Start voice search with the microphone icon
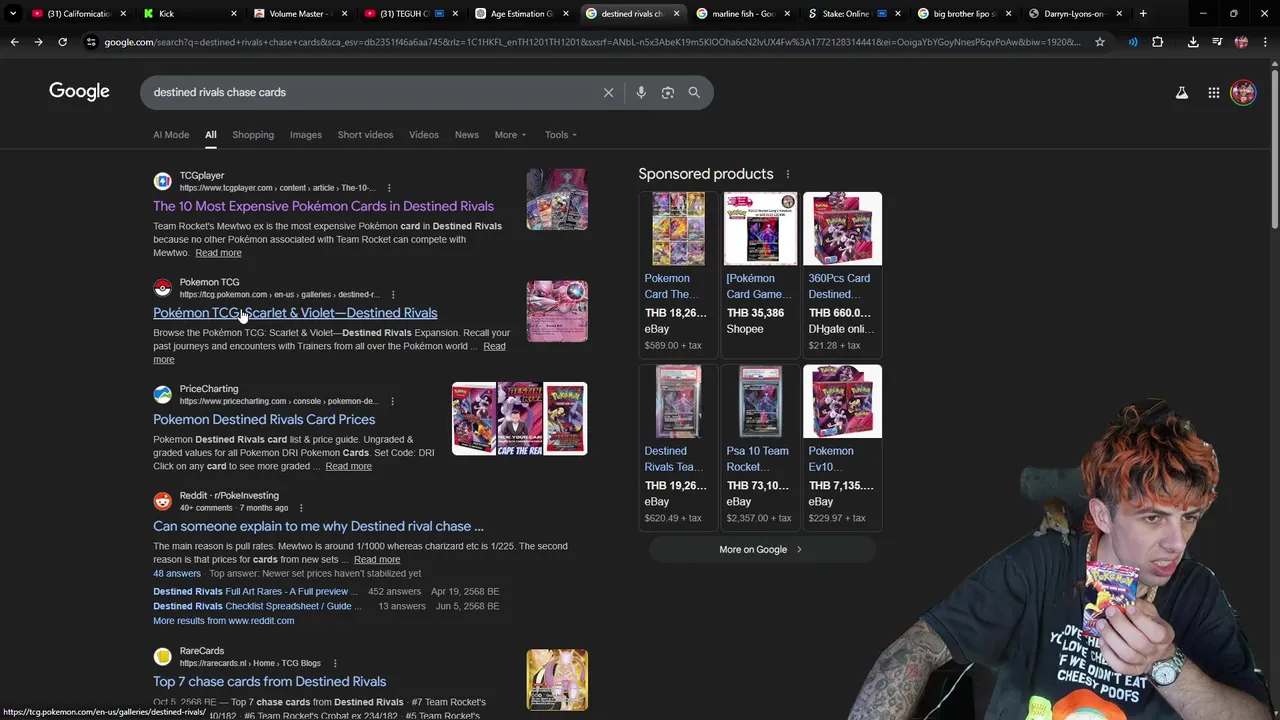The image size is (1280, 720). [x=641, y=92]
